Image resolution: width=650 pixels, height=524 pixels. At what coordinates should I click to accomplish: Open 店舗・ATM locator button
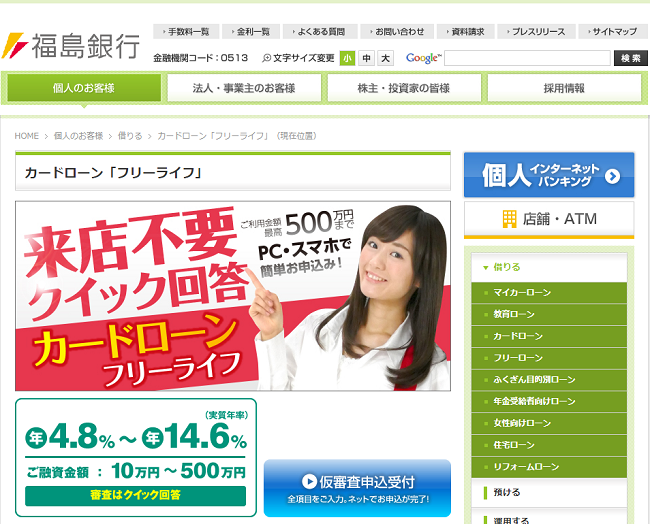[x=549, y=220]
